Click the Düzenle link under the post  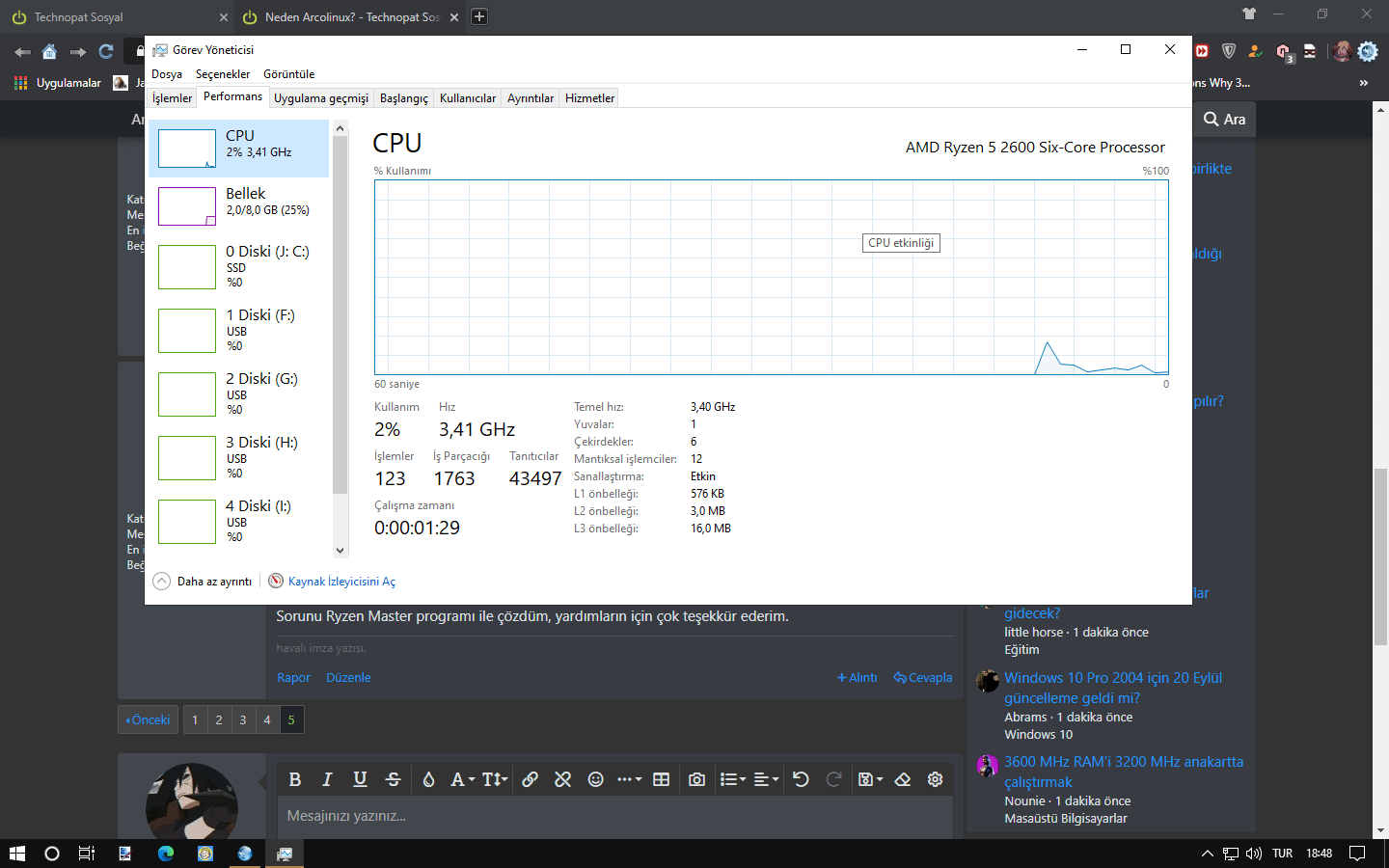[348, 678]
